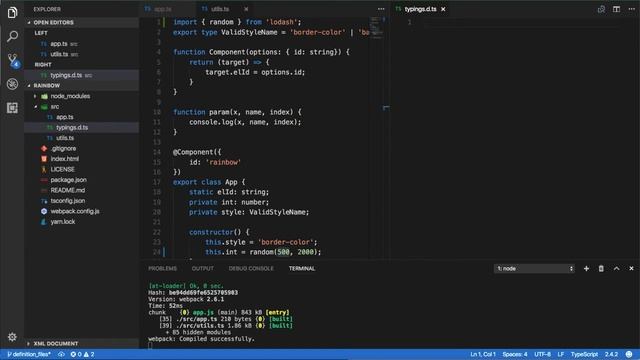
Task: Select the Terminal panel tab
Action: 302,269
